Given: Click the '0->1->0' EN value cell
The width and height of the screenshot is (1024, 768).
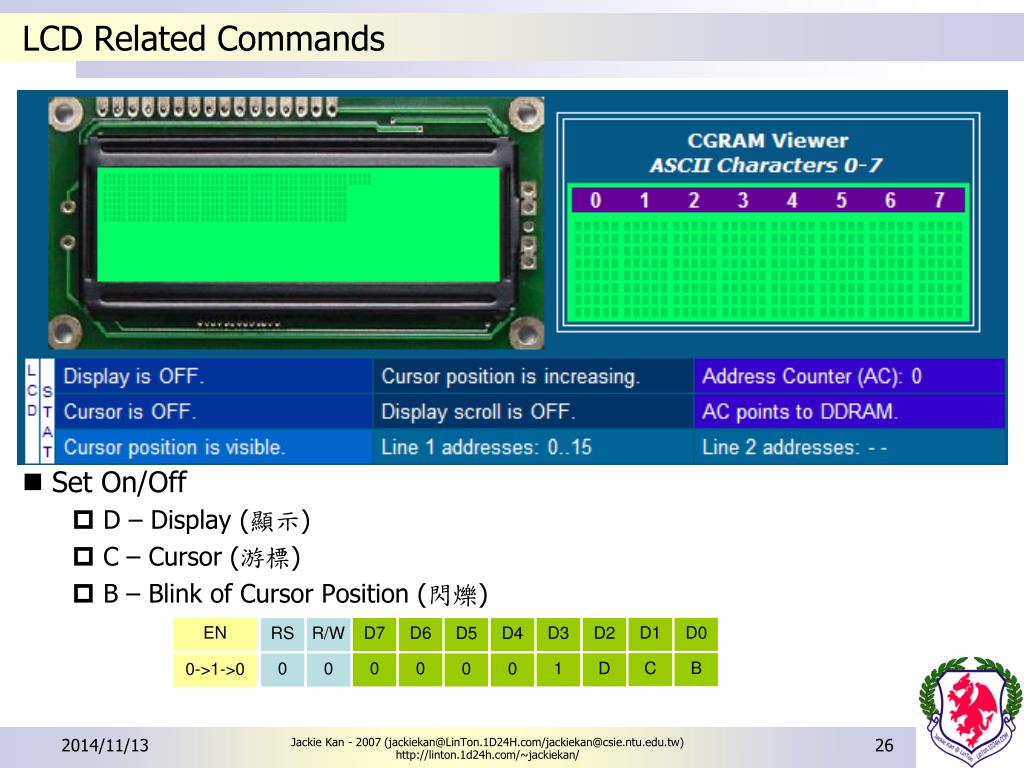Looking at the screenshot, I should pos(215,669).
